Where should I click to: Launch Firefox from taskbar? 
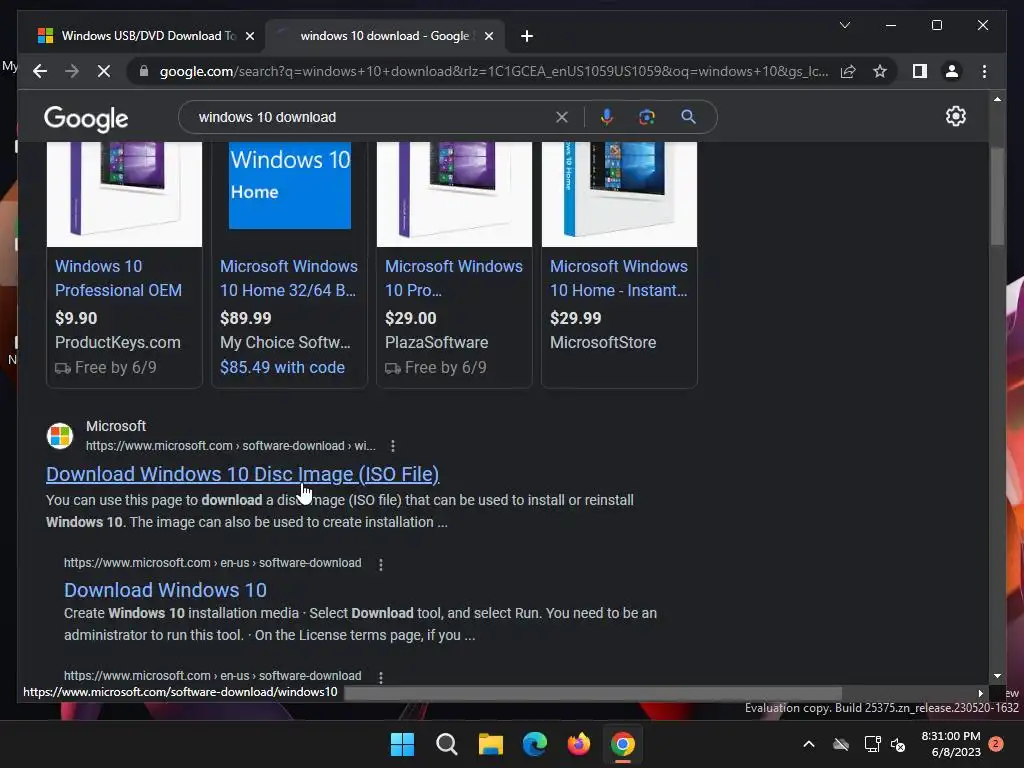pos(579,744)
